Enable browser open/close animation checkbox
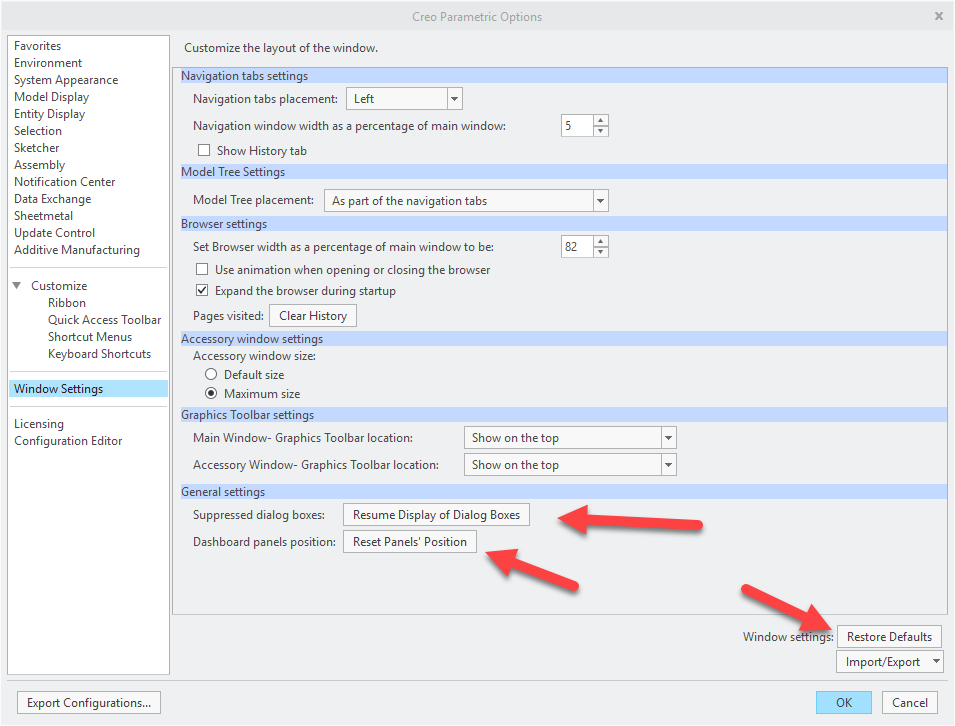 pyautogui.click(x=202, y=269)
